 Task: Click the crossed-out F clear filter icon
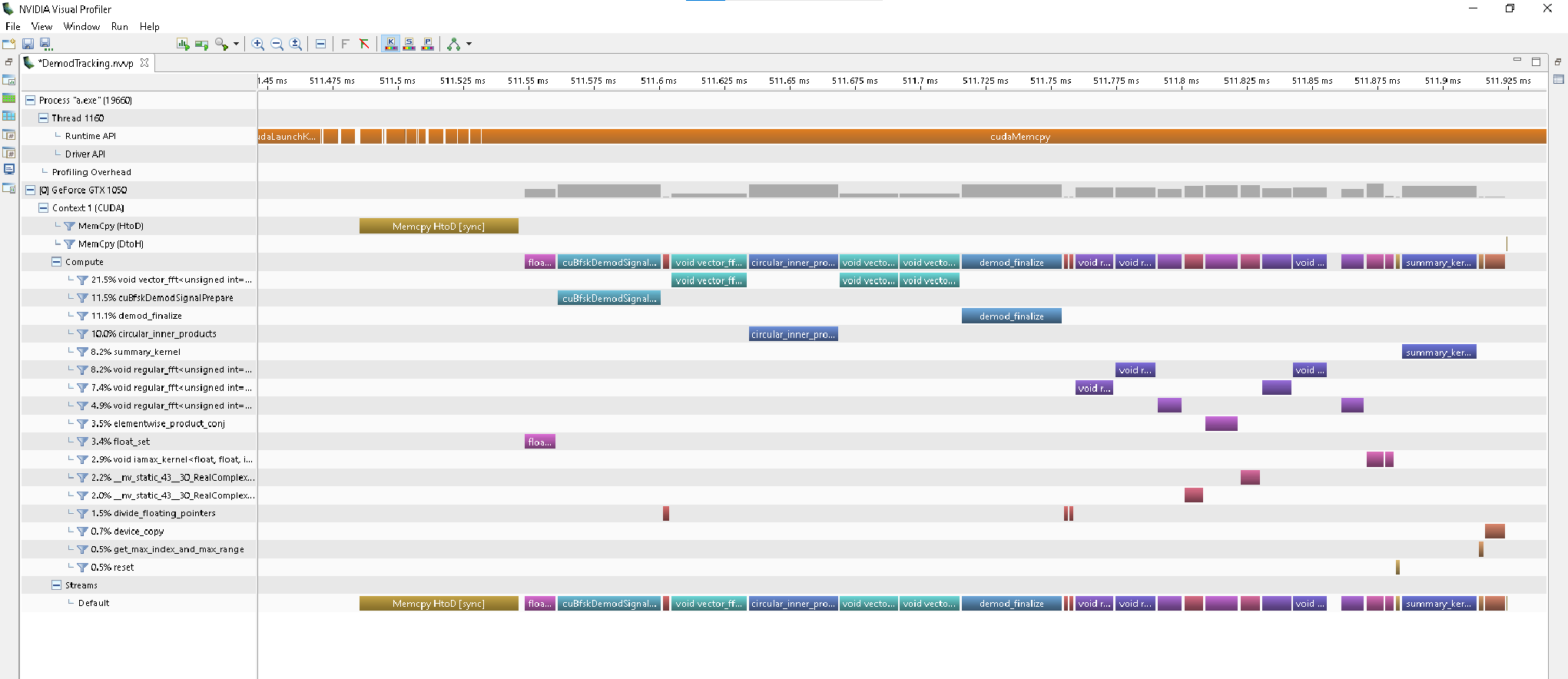pyautogui.click(x=364, y=44)
